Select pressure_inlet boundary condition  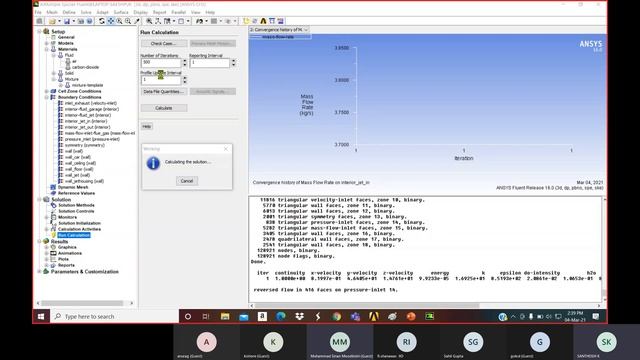92,139
